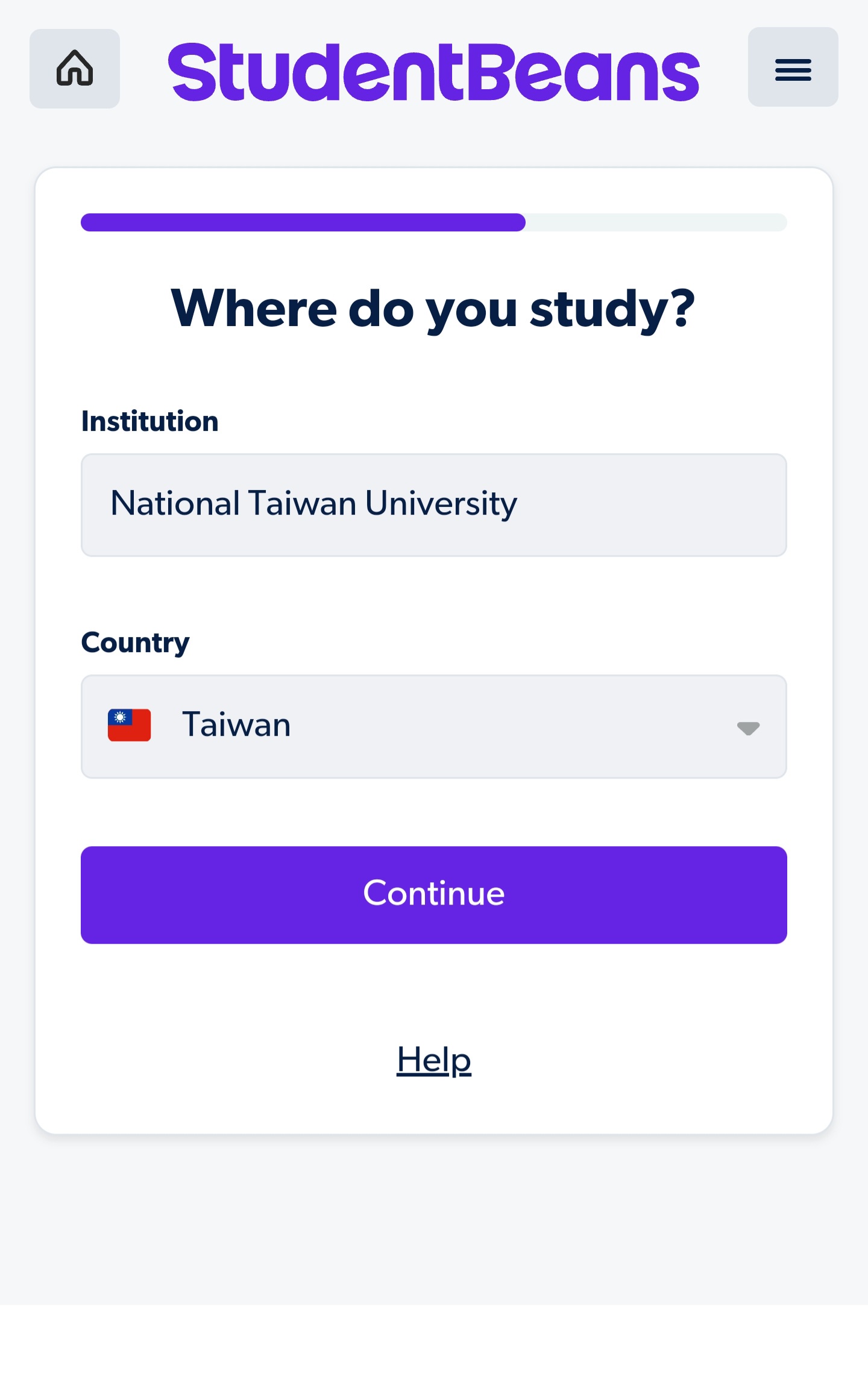Click the National Taiwan University text

click(313, 504)
